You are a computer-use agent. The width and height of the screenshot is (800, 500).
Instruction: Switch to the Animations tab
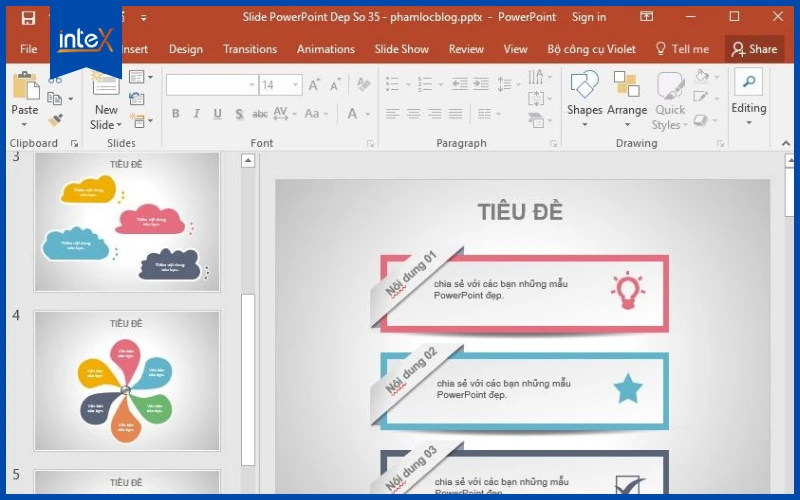click(326, 49)
